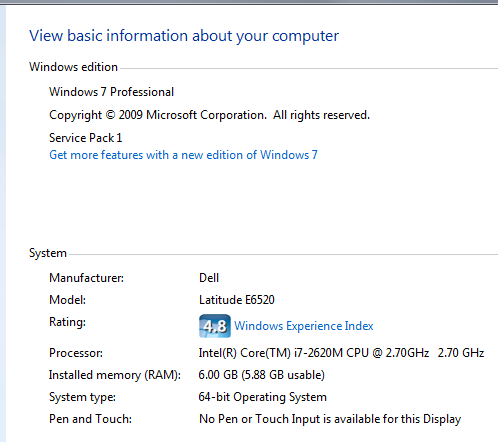Open Get more features with a new edition link
Image resolution: width=498 pixels, height=442 pixels.
(183, 155)
